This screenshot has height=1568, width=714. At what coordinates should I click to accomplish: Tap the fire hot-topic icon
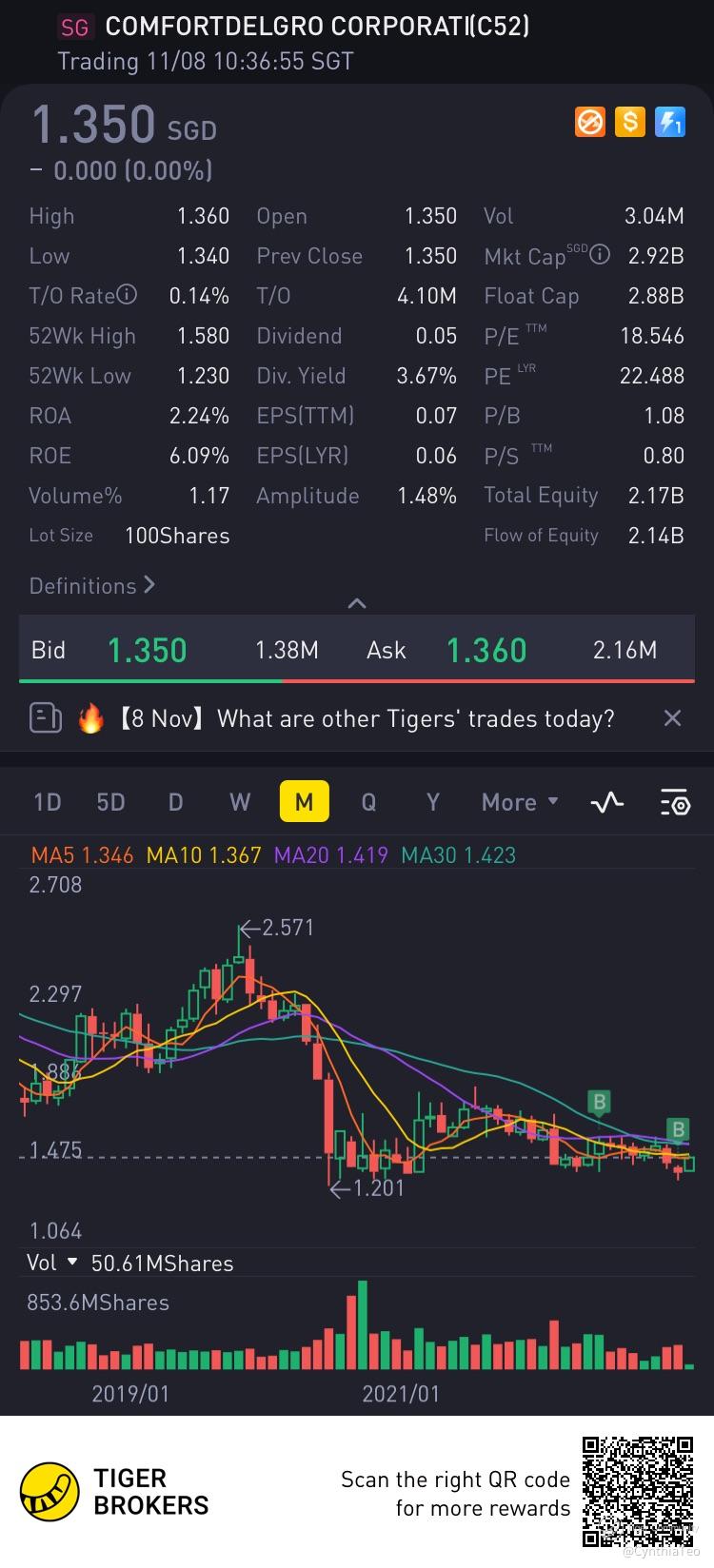click(90, 718)
